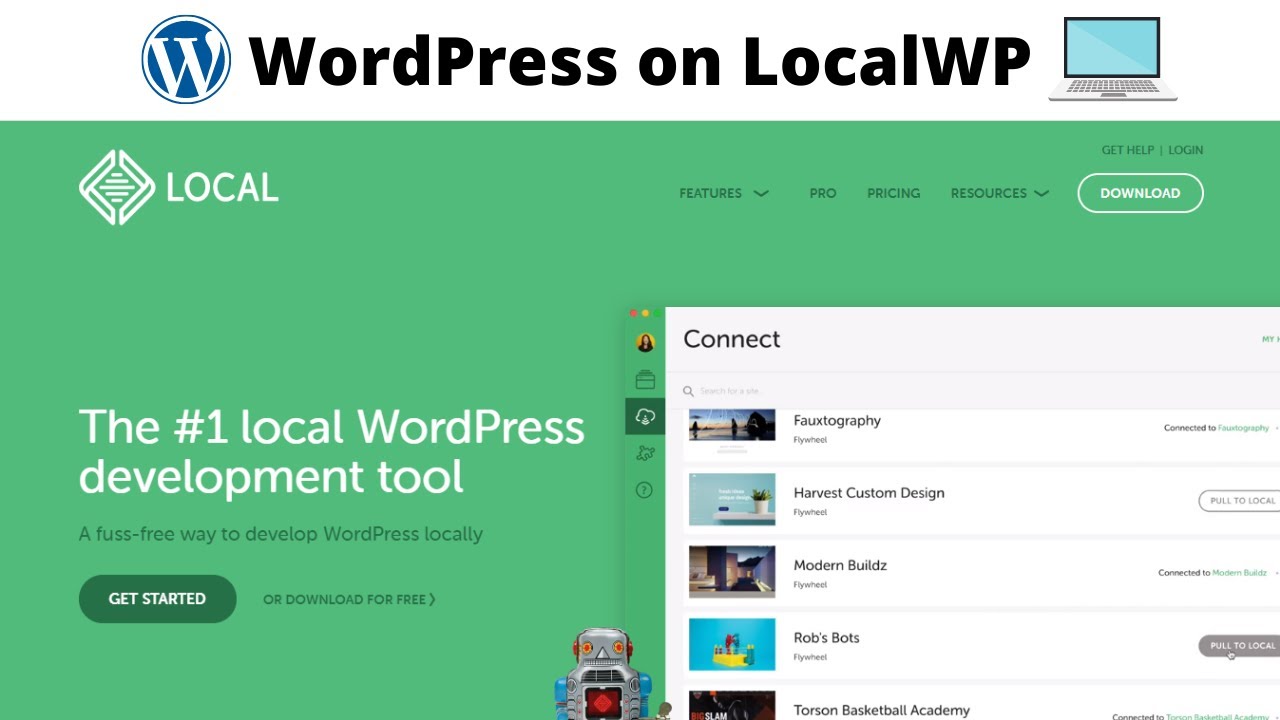Click the Get Started button

coord(157,599)
